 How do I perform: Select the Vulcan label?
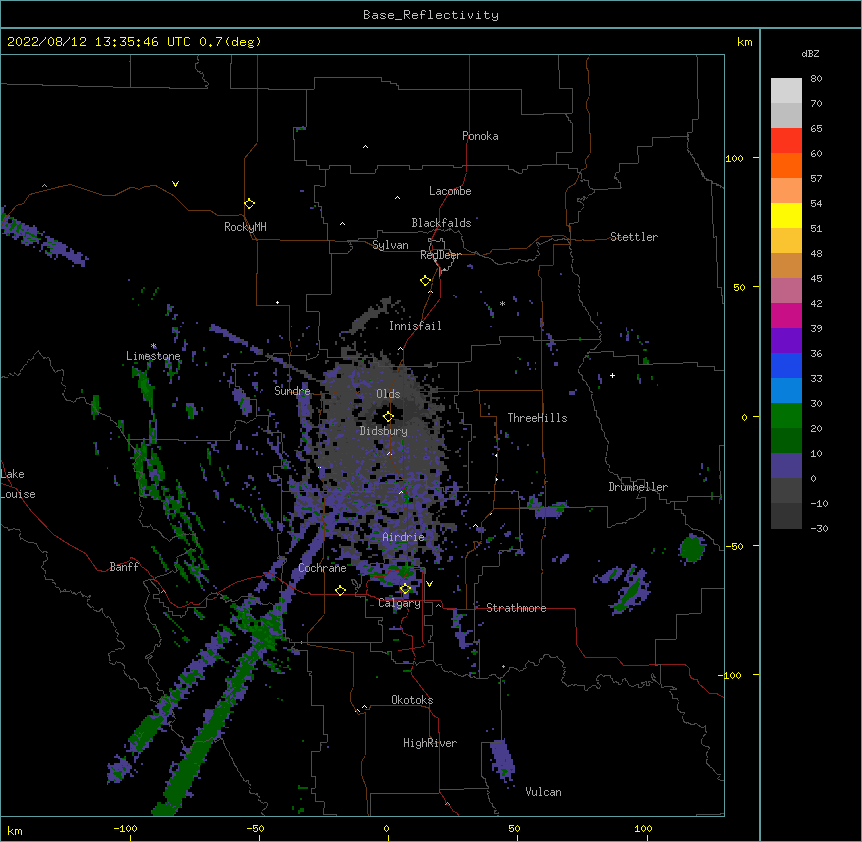pos(543,792)
